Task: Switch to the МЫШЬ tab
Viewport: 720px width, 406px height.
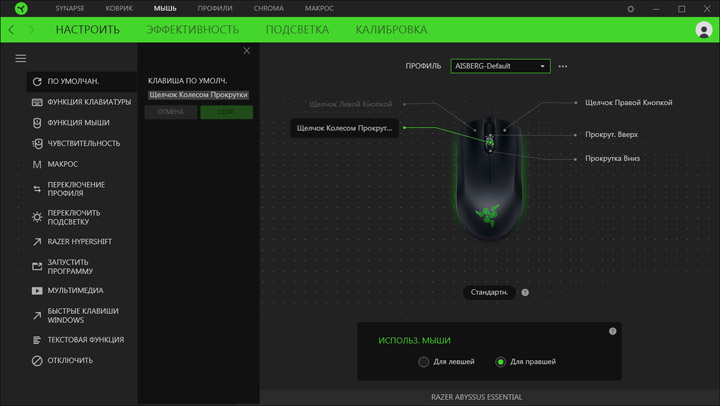Action: point(165,8)
